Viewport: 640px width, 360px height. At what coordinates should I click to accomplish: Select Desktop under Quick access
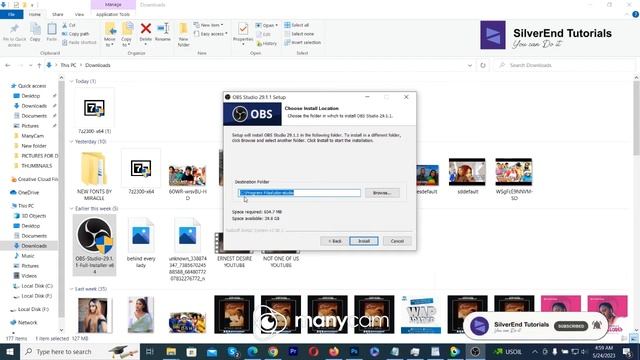click(x=31, y=96)
